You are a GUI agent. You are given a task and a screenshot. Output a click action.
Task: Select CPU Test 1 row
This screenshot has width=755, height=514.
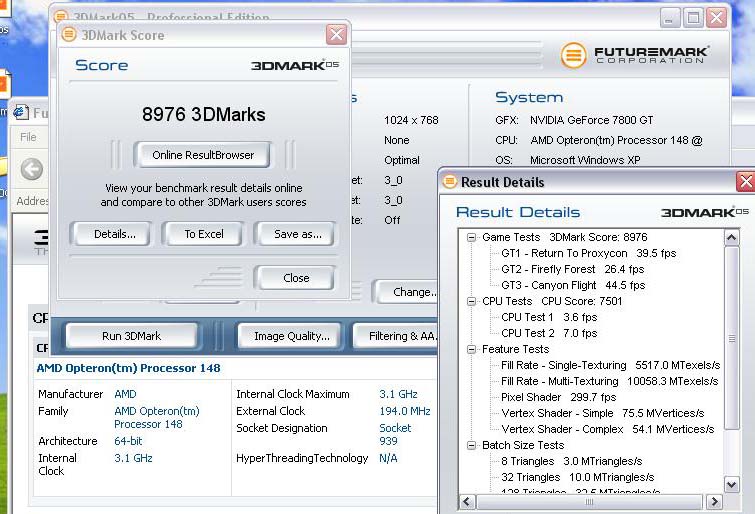549,317
